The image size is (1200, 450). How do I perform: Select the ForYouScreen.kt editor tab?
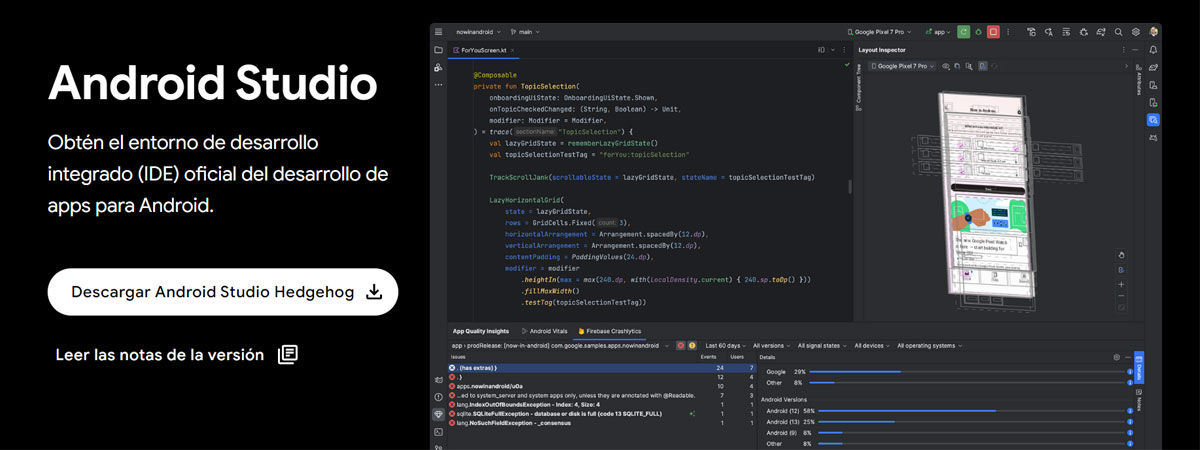(x=482, y=50)
